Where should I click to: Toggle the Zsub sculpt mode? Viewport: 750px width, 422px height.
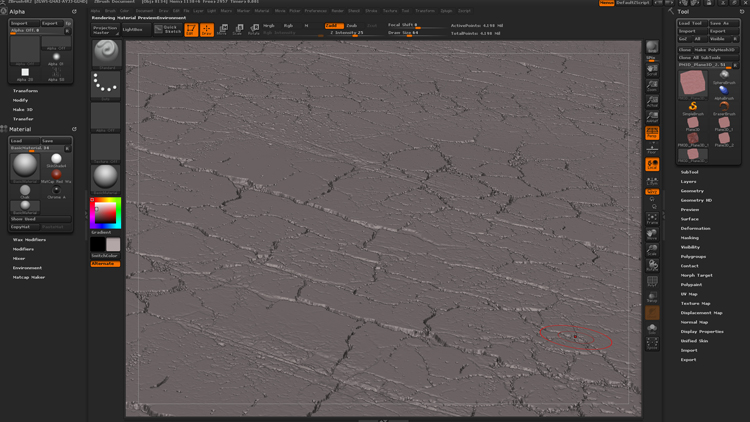point(352,25)
